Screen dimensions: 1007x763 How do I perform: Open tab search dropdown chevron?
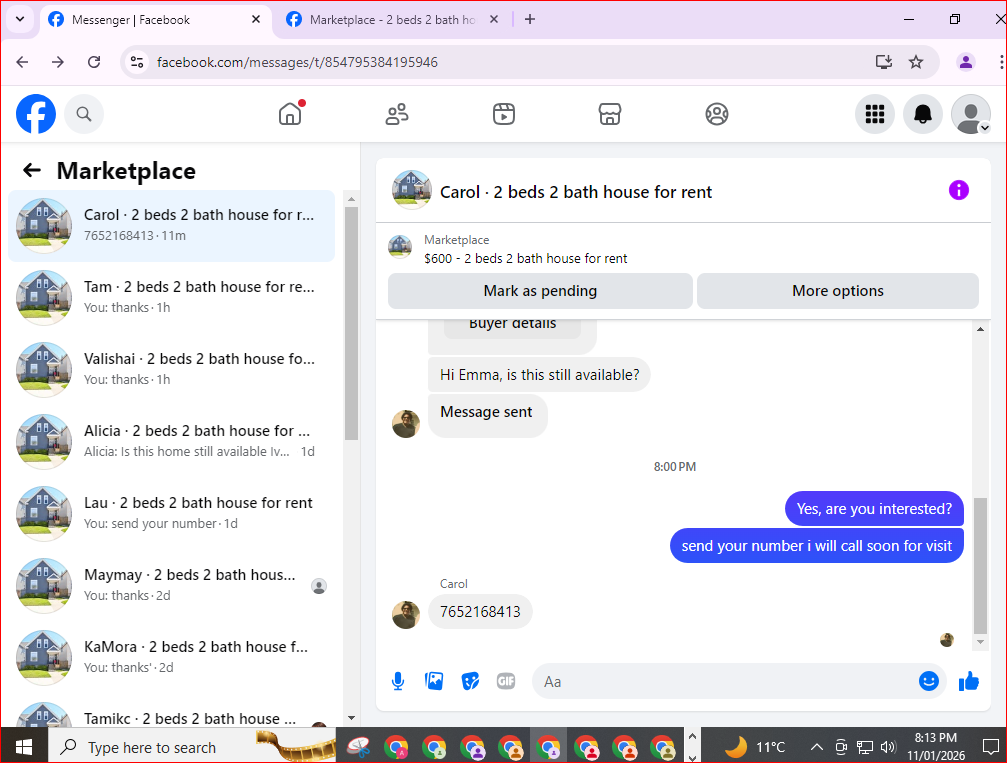[x=20, y=19]
